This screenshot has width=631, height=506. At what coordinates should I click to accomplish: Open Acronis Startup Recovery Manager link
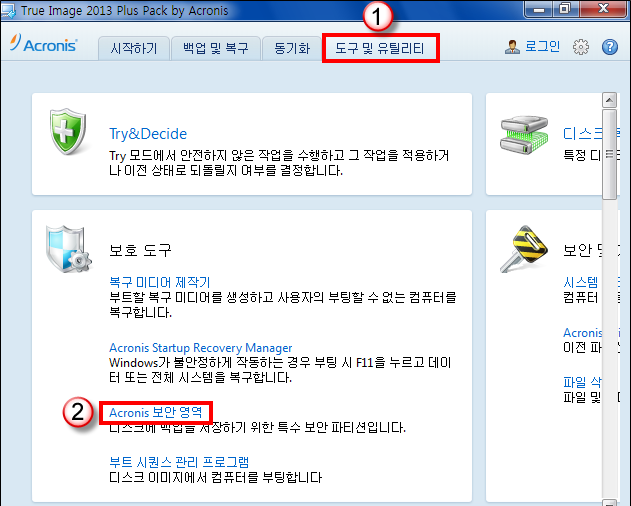click(x=200, y=347)
